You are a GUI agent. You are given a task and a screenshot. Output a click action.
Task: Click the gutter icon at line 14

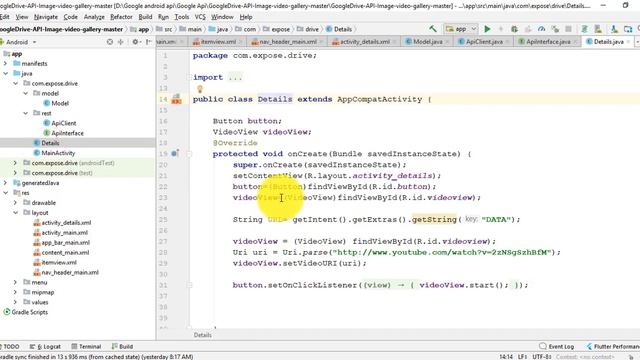(x=176, y=99)
